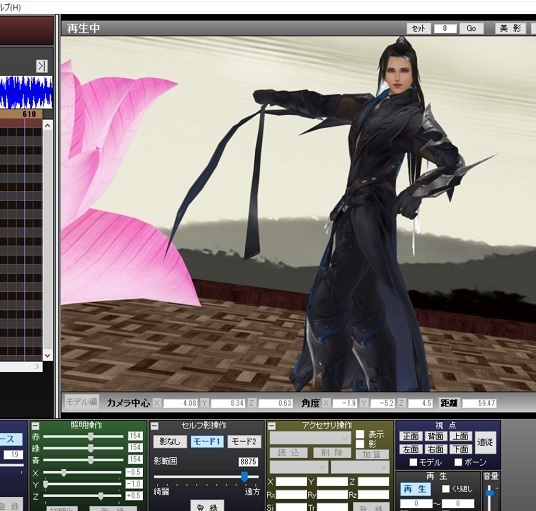Click the 読込 accessory load button
The image size is (536, 511).
tap(288, 453)
